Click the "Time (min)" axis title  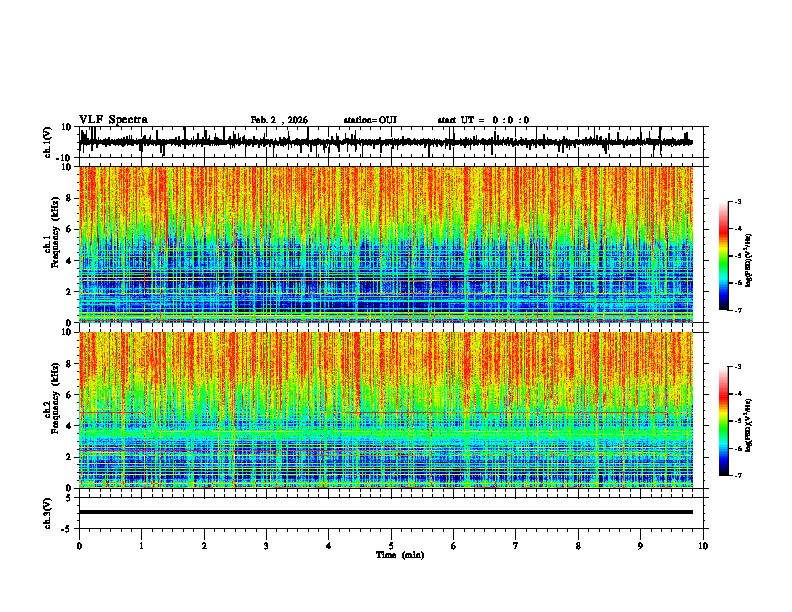400,555
